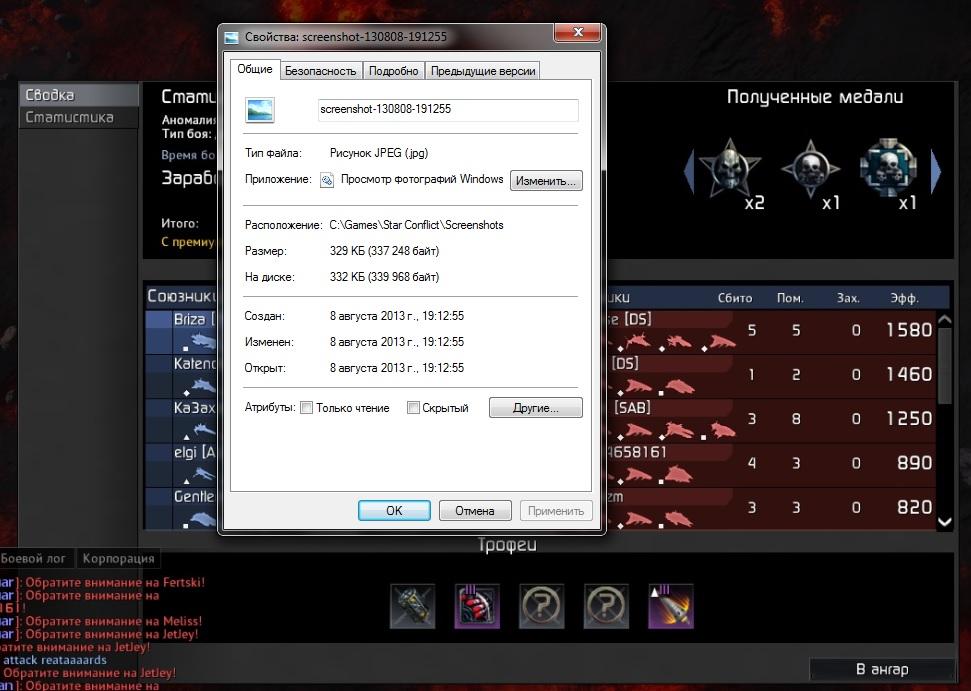Click the ship icon under Ka3ax
971x691 pixels.
coord(204,430)
